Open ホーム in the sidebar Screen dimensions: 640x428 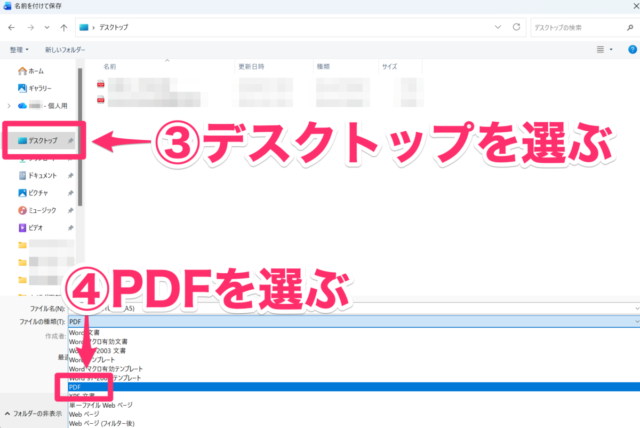[x=32, y=71]
